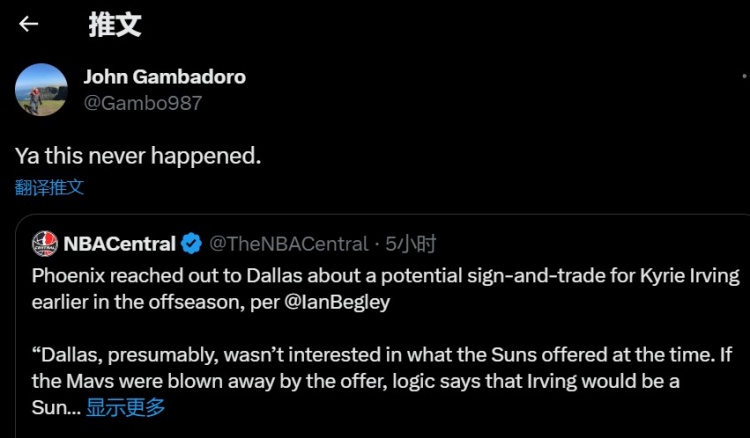This screenshot has height=438, width=750.
Task: Select the "Ya this never happened." text
Action: coord(138,155)
